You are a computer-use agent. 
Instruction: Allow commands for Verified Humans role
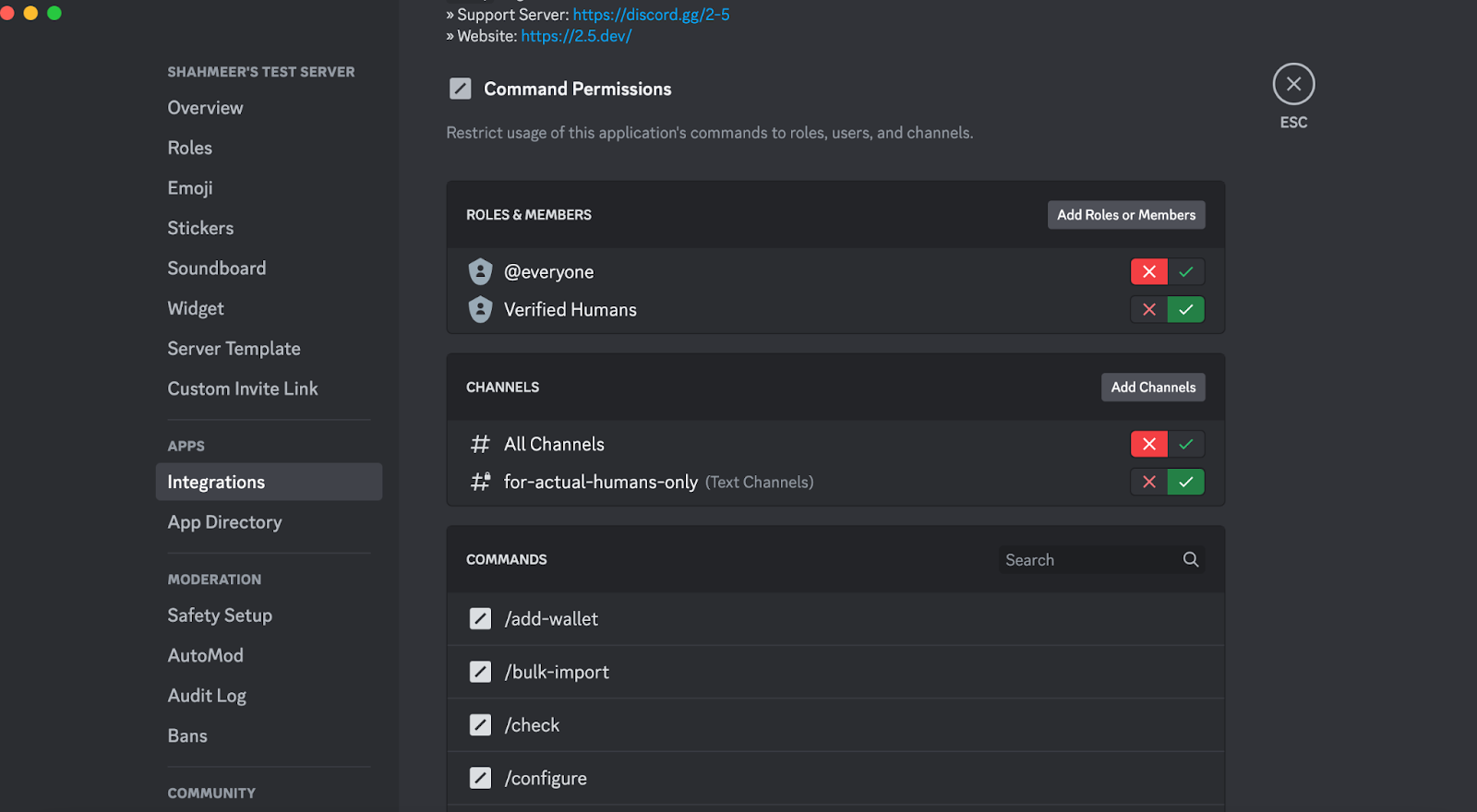click(1186, 309)
